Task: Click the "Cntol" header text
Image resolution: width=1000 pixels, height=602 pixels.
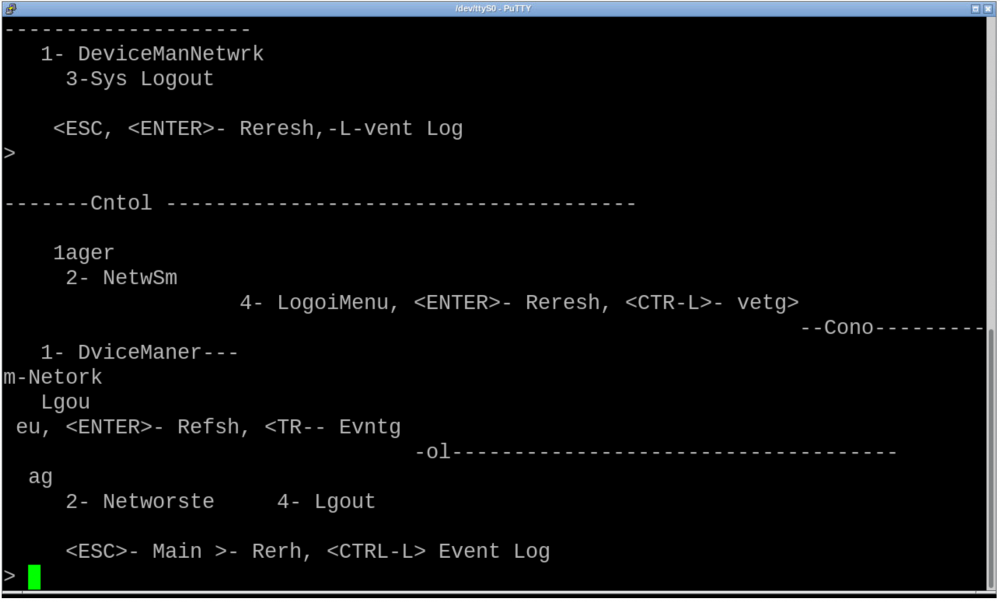Action: [x=121, y=203]
